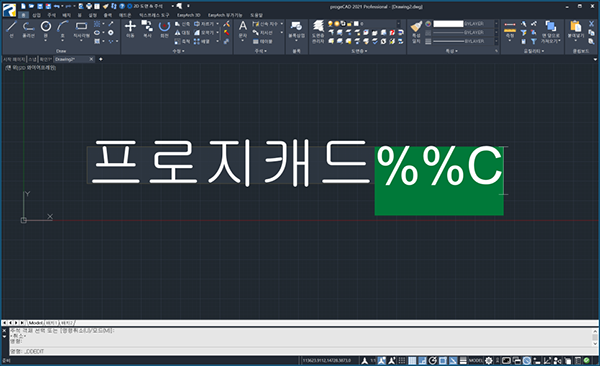This screenshot has height=366, width=600.
Task: Select the large A text tool
Action: (243, 26)
